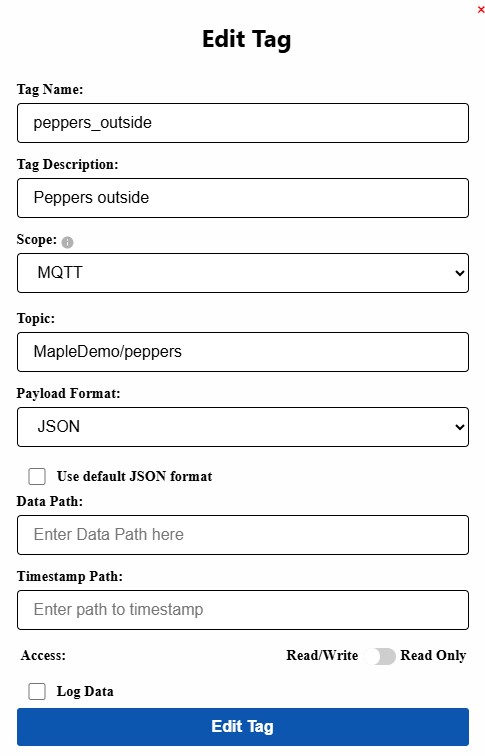Screen dimensions: 485x756
Task: Click the Log Data label text
Action: [85, 691]
